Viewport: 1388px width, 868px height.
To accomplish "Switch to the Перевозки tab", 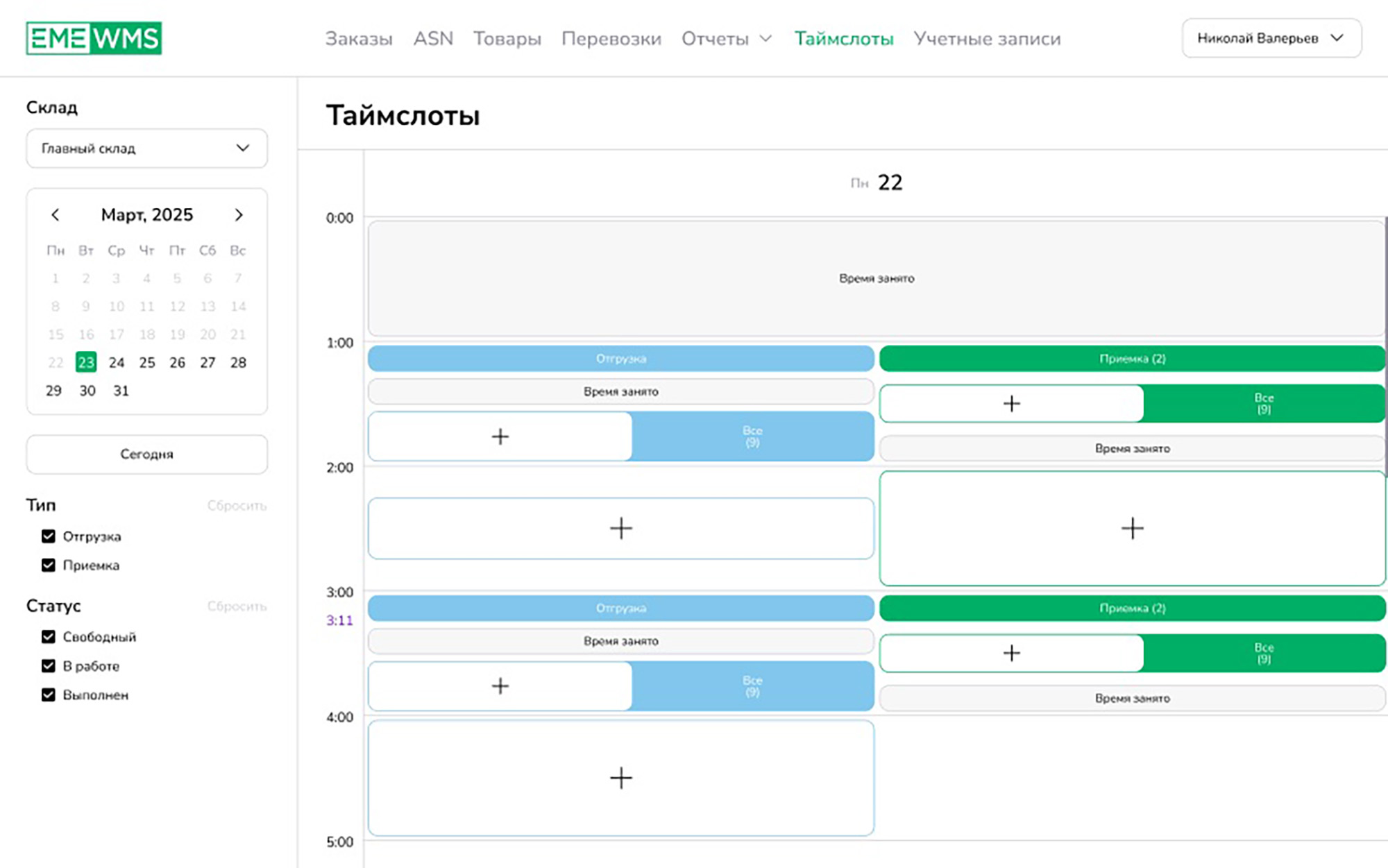I will click(x=611, y=39).
